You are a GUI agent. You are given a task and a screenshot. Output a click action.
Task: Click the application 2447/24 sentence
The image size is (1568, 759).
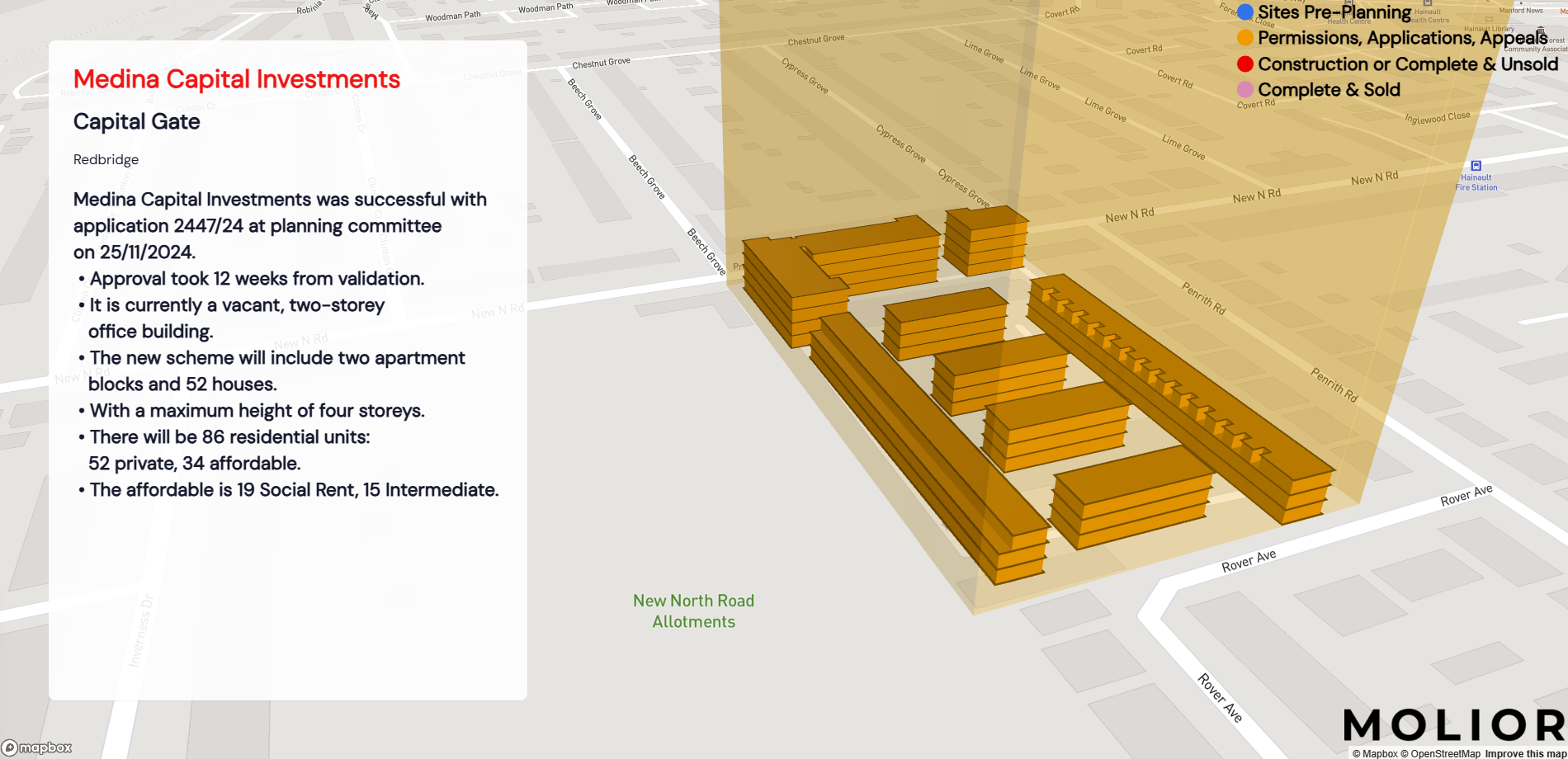point(280,226)
